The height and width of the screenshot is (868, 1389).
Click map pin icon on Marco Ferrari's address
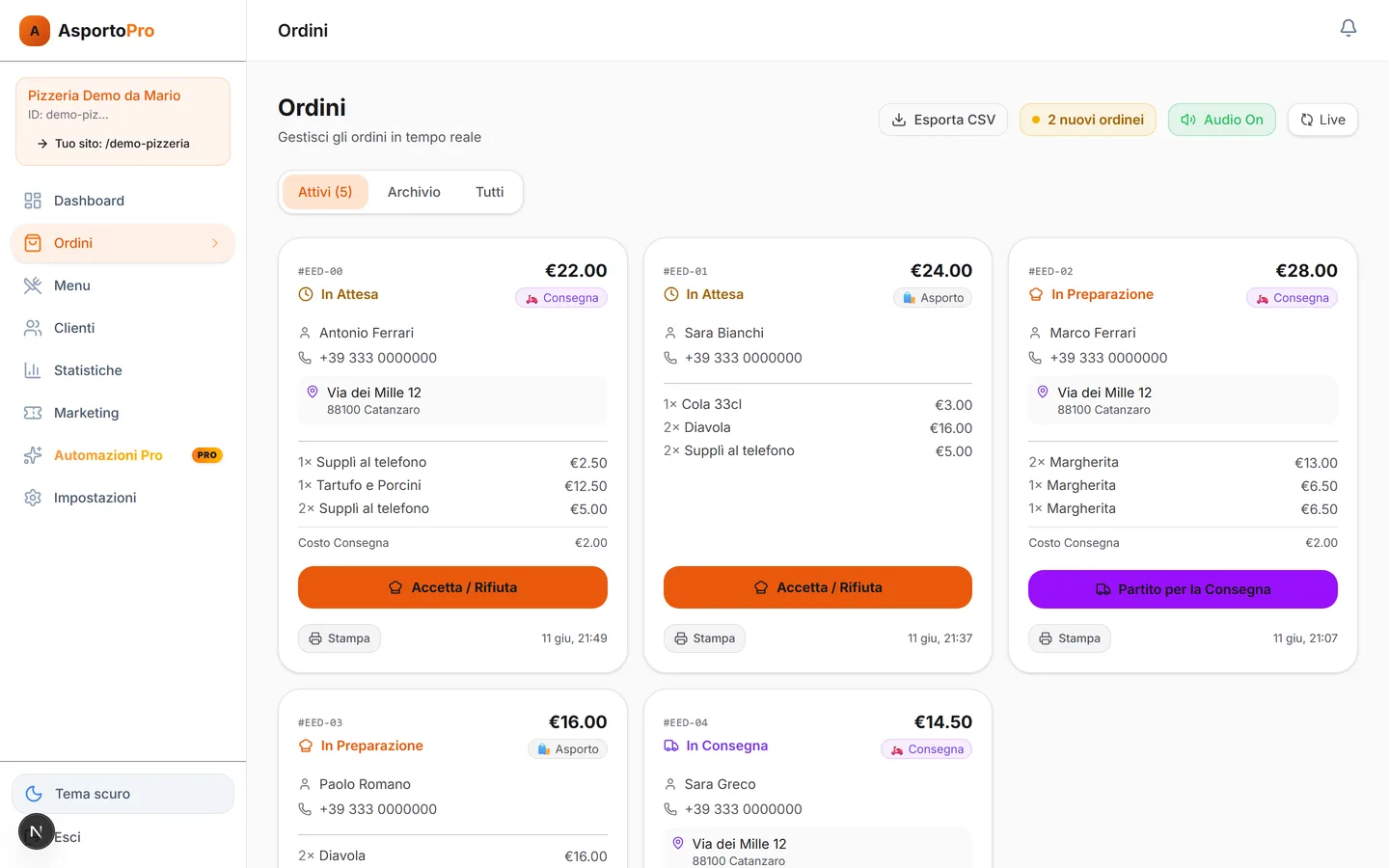[1043, 392]
